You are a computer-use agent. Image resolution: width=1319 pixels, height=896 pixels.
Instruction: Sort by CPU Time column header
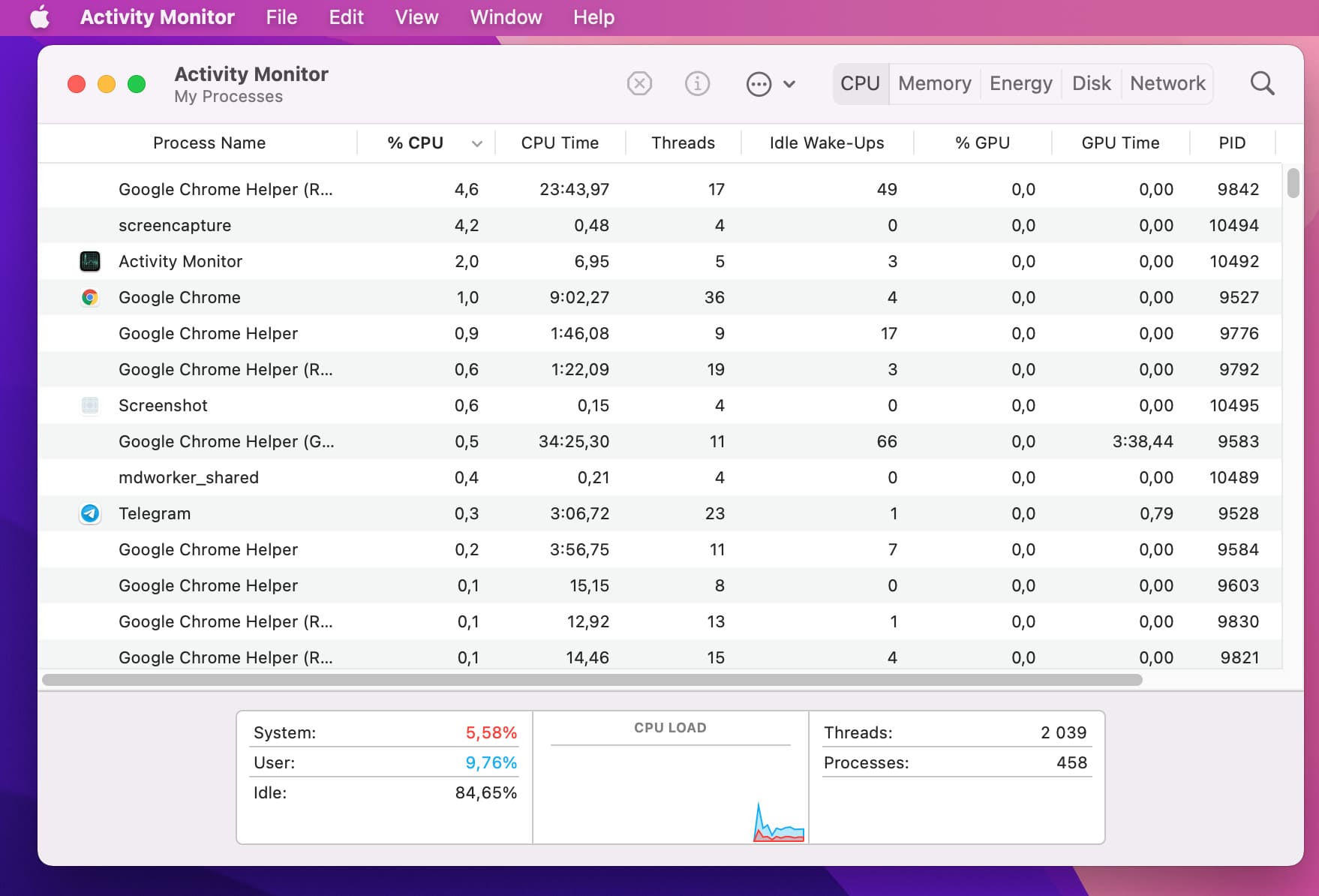coord(560,143)
